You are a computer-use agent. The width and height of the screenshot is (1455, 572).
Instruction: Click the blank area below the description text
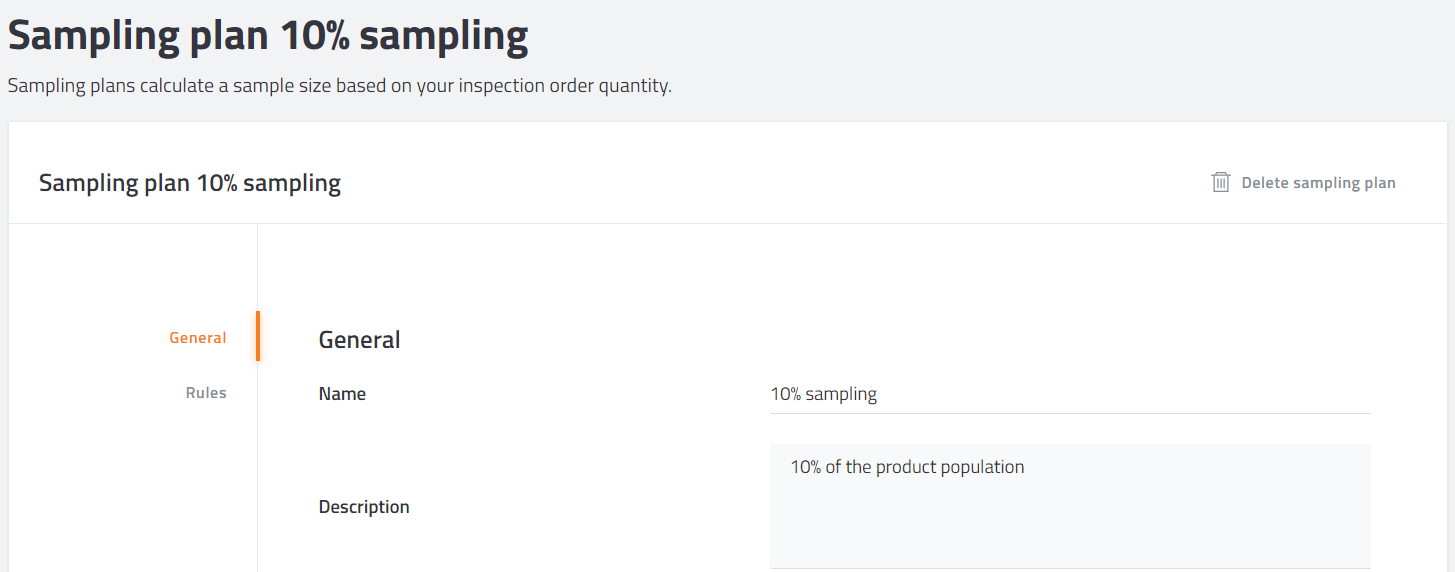[1070, 525]
